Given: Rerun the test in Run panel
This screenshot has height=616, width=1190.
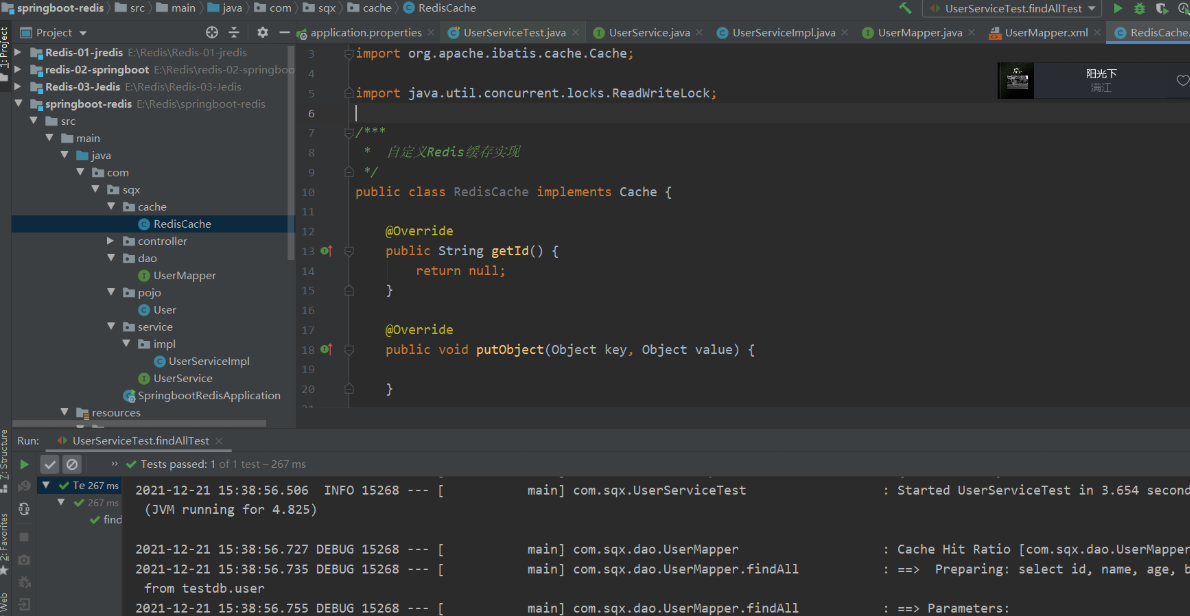Looking at the screenshot, I should 24,464.
